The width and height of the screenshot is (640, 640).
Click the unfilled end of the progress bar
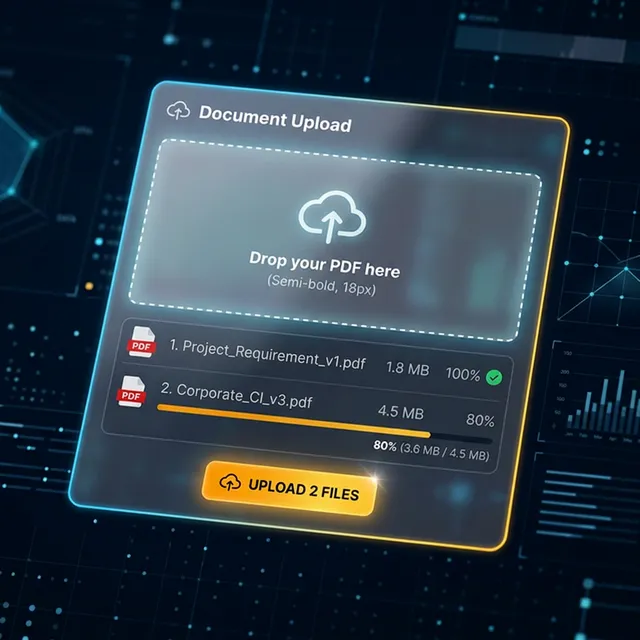click(x=462, y=439)
